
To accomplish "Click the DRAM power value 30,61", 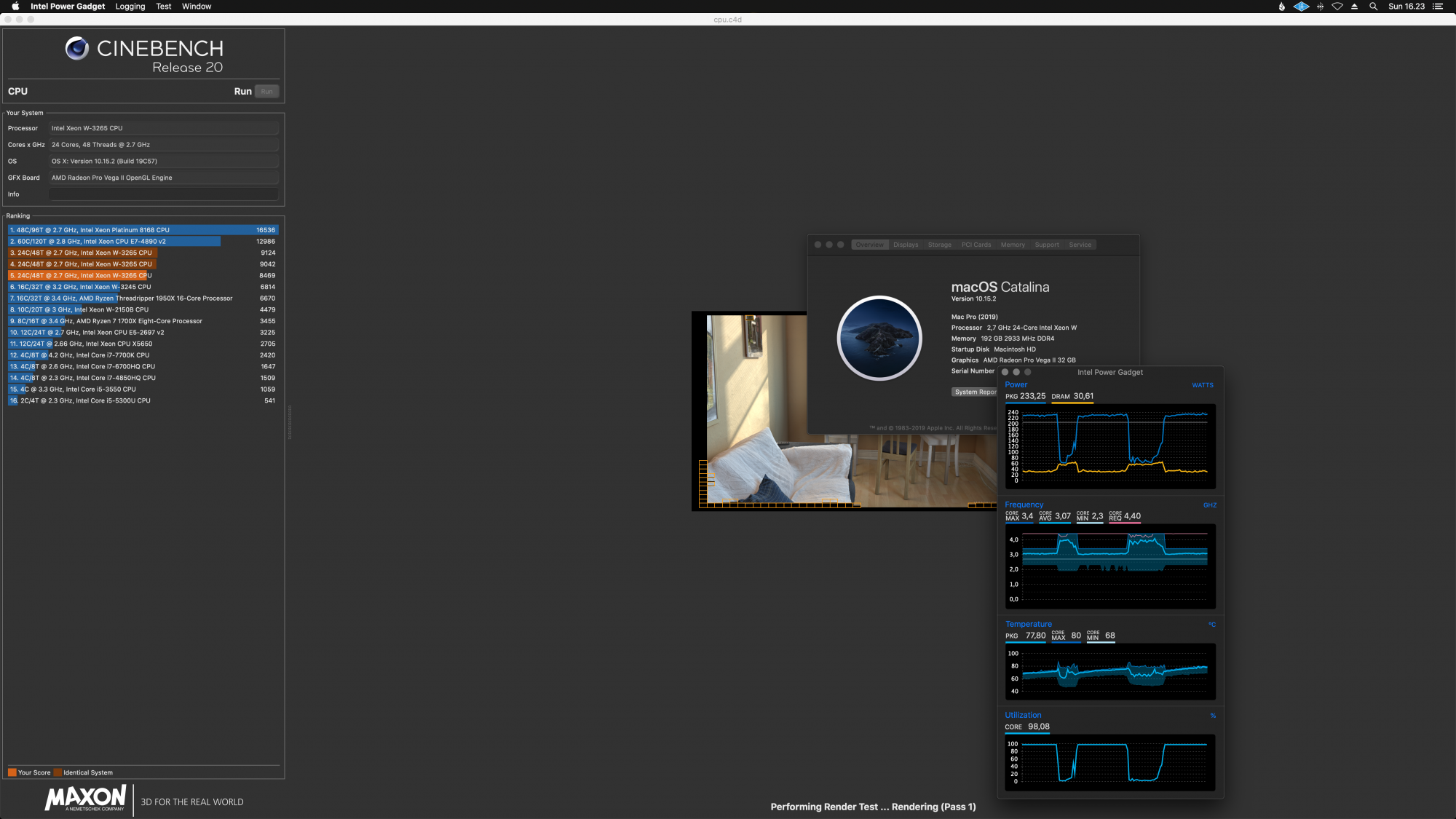I will coord(1083,396).
